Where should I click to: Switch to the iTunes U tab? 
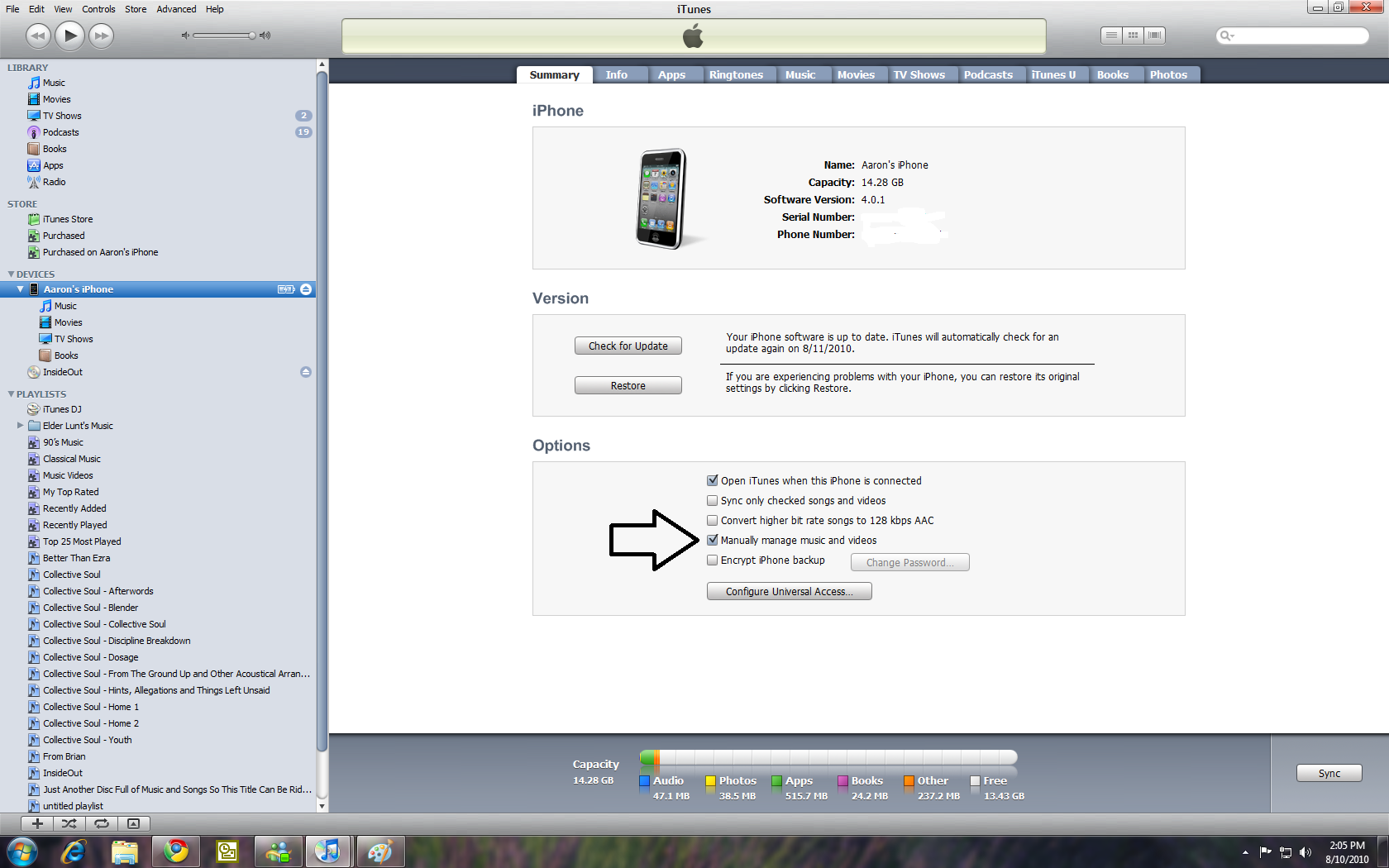pos(1053,74)
